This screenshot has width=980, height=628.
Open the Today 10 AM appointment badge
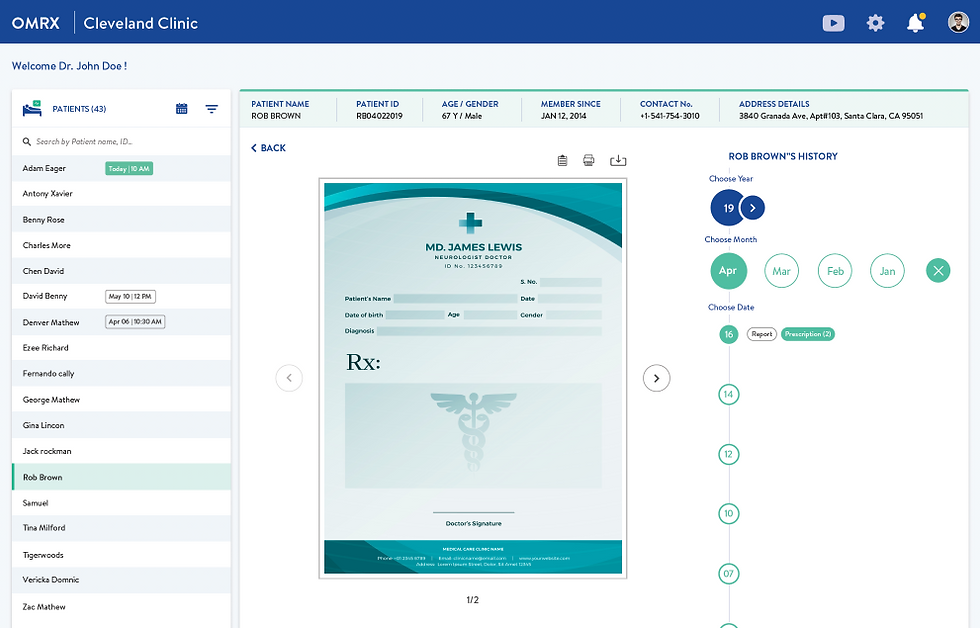pos(129,169)
